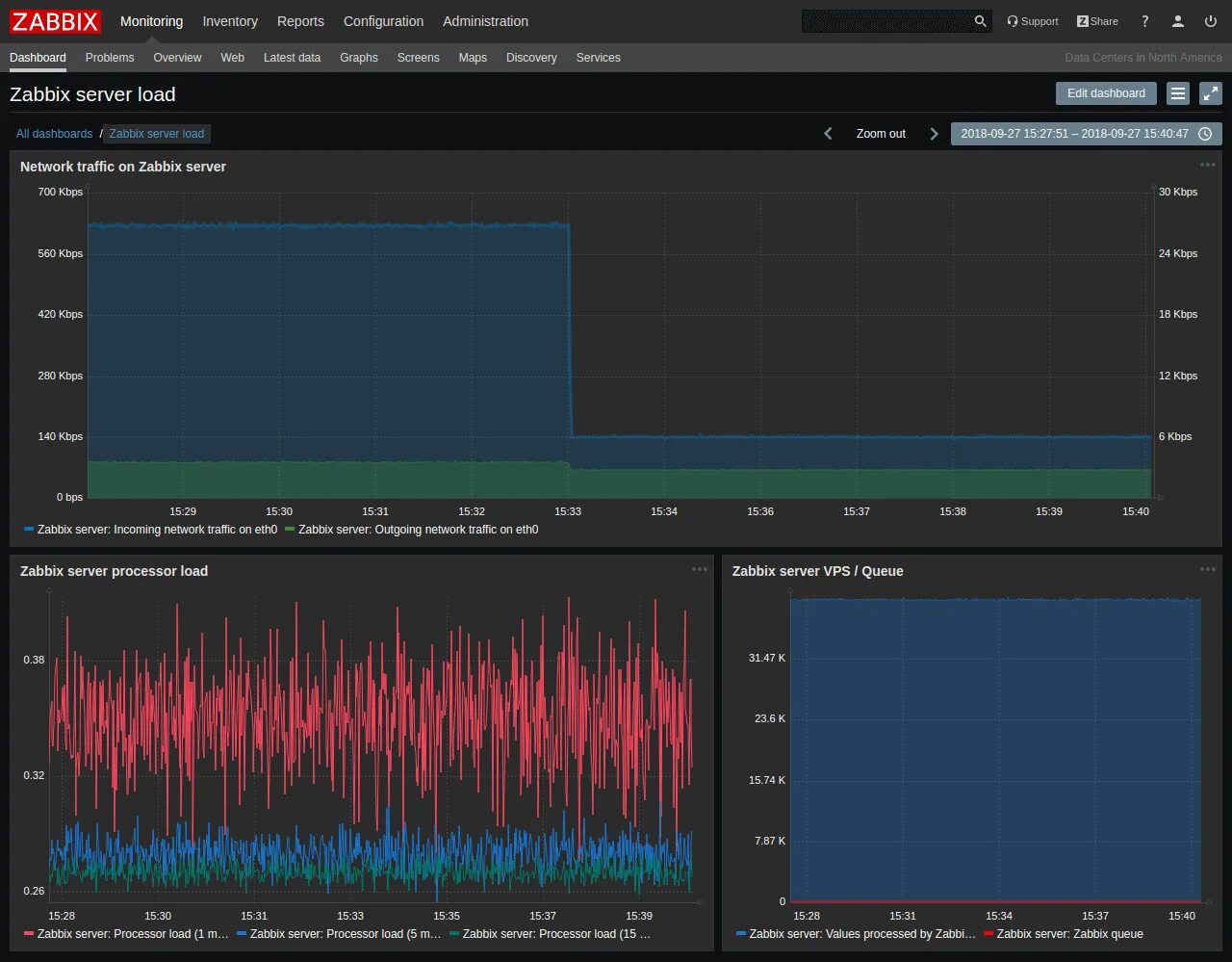The width and height of the screenshot is (1232, 962).
Task: Open Network traffic widget three-dot menu
Action: (1207, 166)
